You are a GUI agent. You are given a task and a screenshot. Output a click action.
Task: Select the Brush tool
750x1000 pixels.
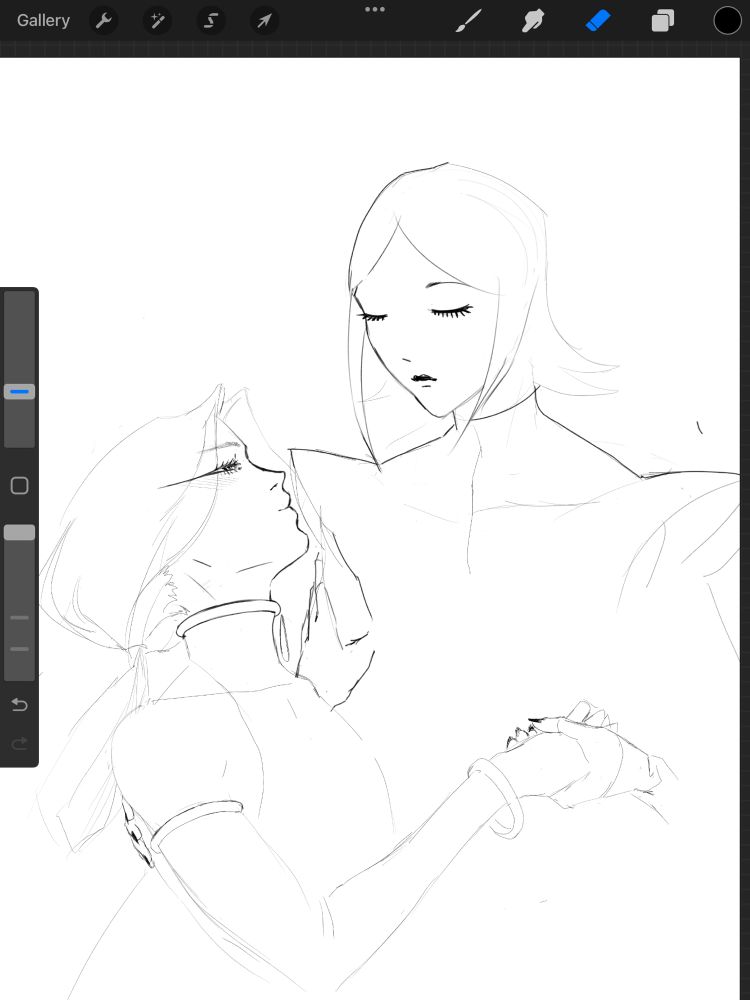coord(469,20)
